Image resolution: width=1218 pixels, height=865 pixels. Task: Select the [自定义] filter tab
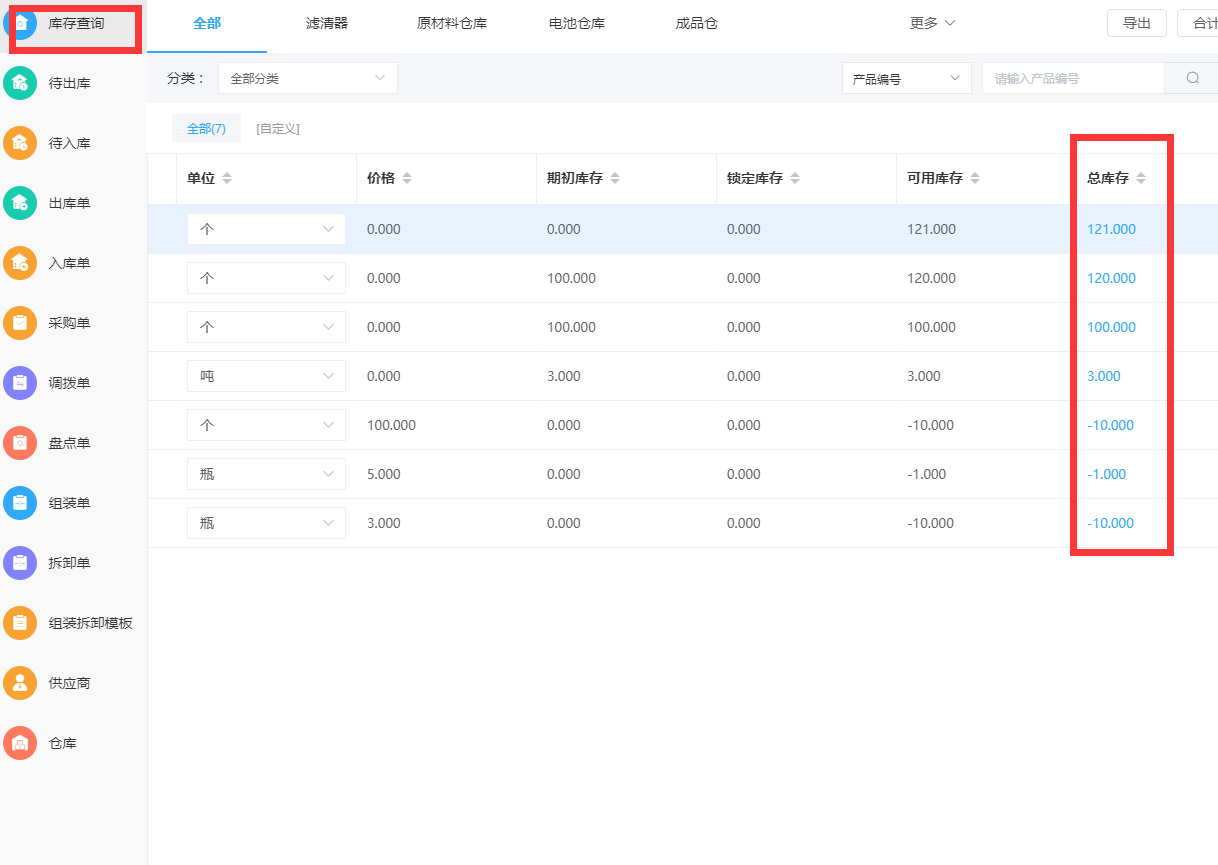[x=278, y=128]
